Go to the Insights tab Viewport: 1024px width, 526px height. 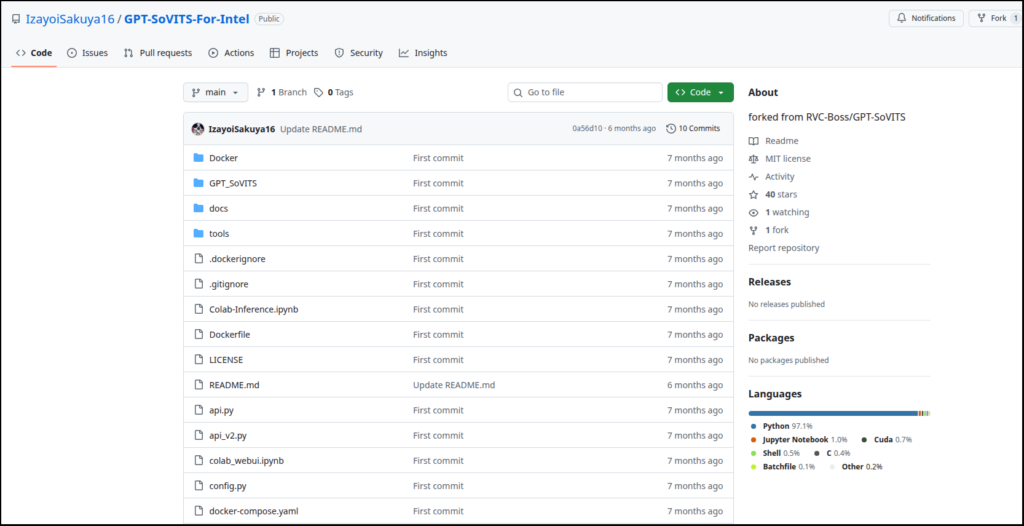(x=422, y=53)
